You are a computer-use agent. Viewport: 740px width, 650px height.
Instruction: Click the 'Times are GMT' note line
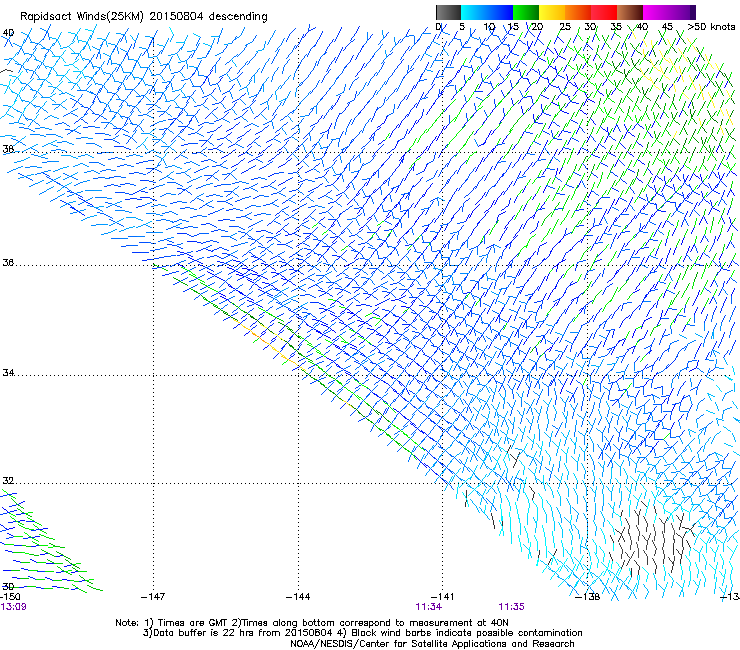click(311, 623)
